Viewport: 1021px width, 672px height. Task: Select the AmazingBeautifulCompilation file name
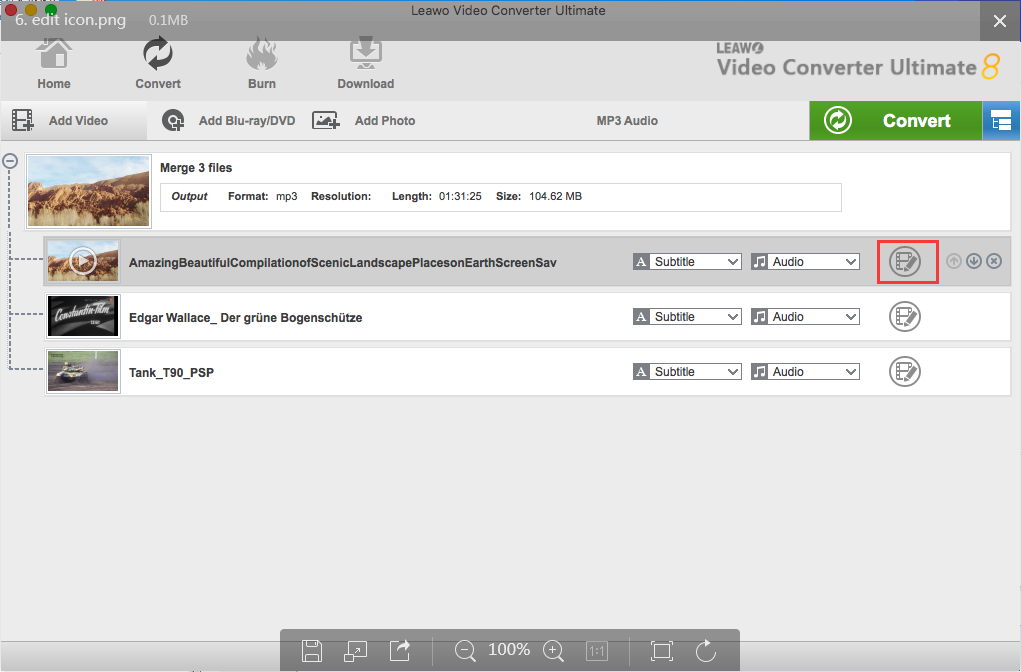tap(343, 263)
